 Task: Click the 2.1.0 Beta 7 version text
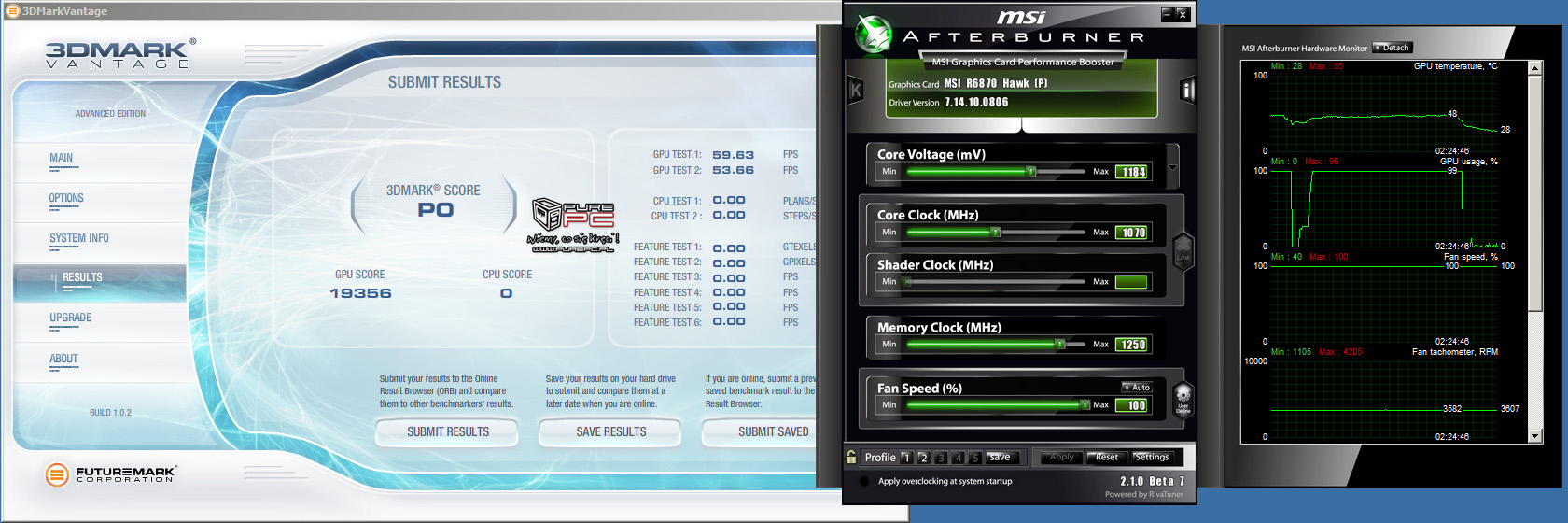coord(1152,481)
